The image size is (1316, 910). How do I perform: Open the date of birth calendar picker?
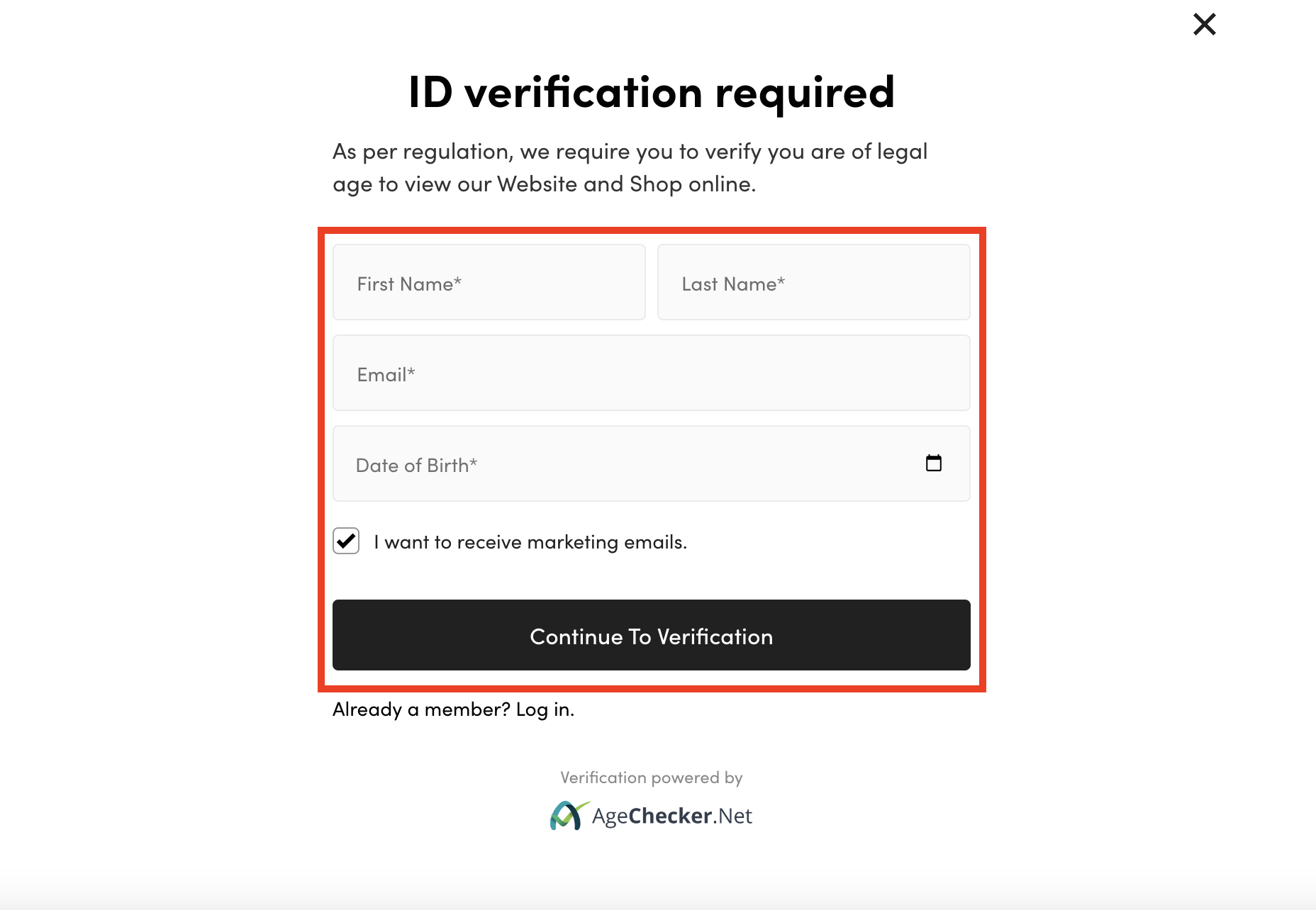[x=934, y=463]
